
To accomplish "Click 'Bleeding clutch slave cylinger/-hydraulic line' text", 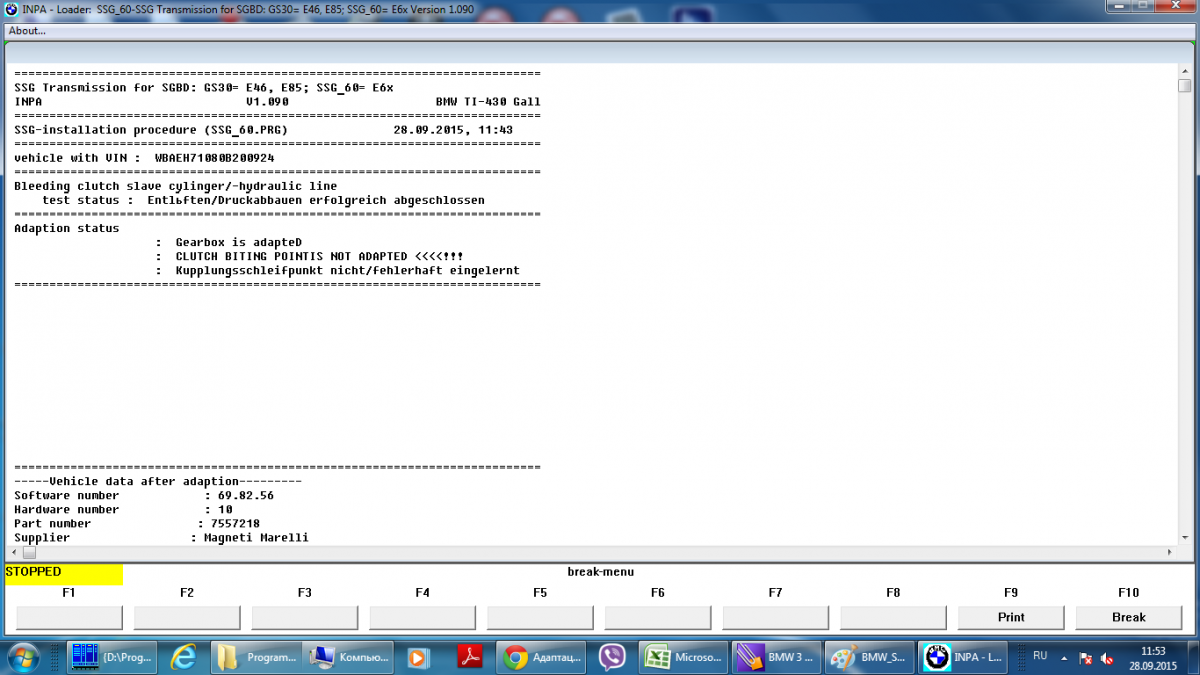I will pos(175,186).
